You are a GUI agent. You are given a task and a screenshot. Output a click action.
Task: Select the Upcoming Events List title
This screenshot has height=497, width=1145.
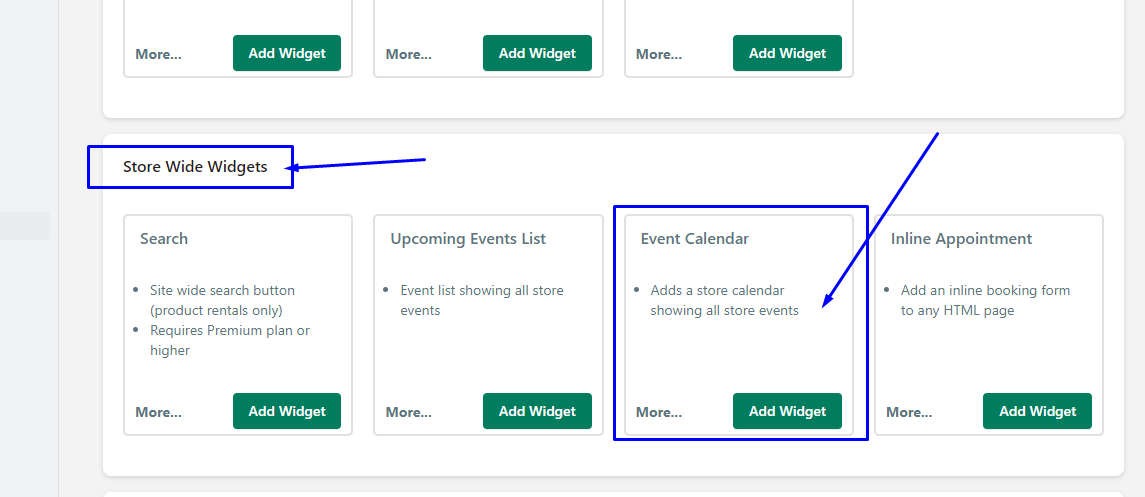[x=468, y=239]
